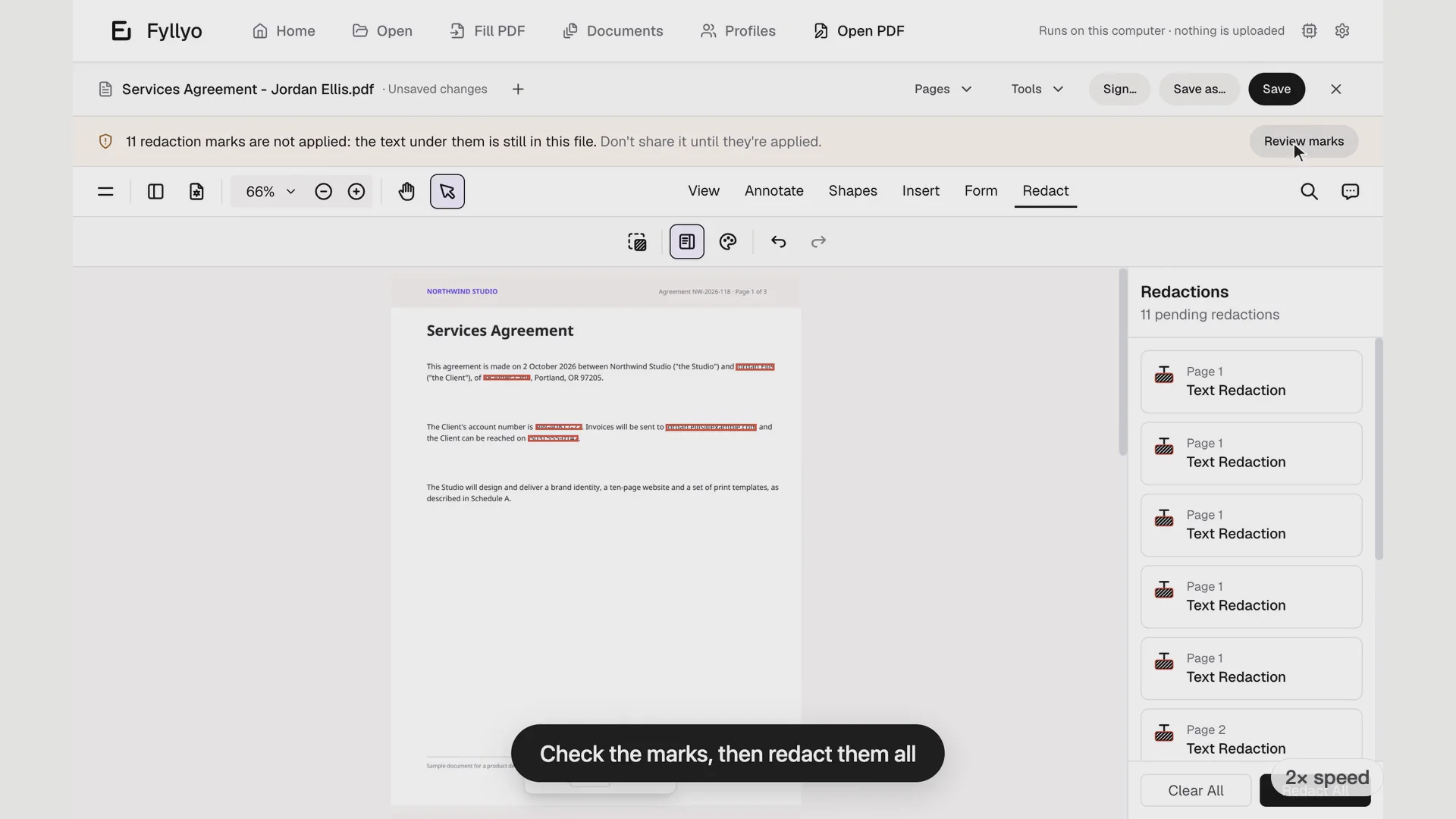1456x819 pixels.
Task: Open the hamburger menu icon in toolbar
Action: tap(105, 192)
